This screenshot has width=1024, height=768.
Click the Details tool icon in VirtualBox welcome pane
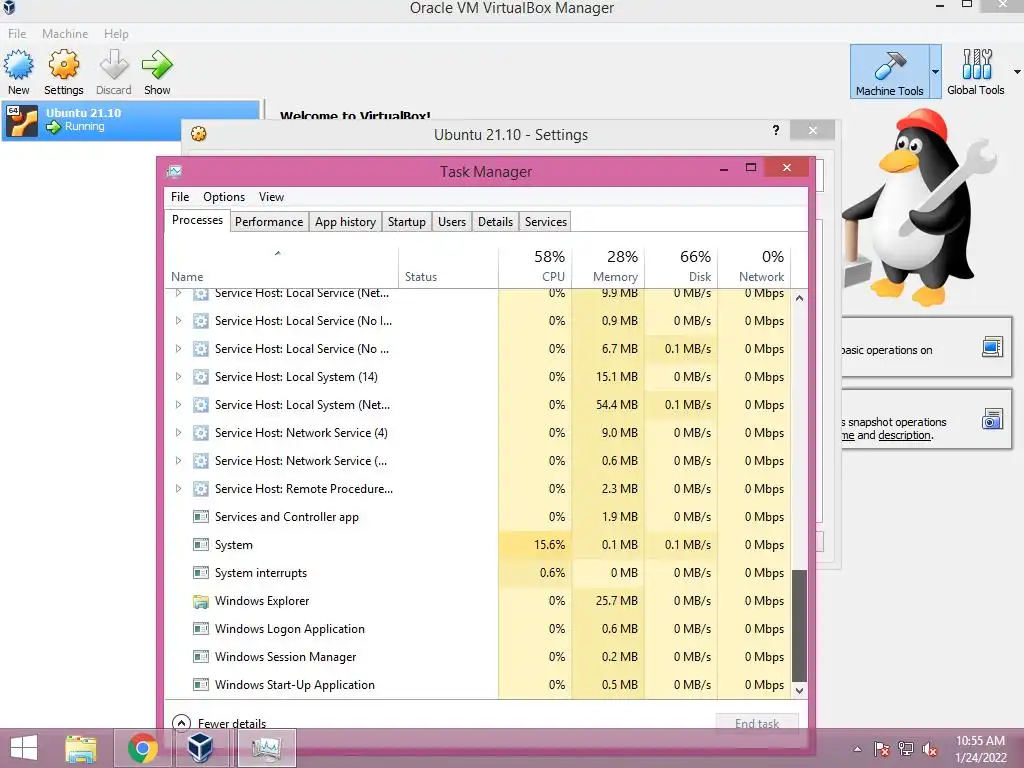992,346
